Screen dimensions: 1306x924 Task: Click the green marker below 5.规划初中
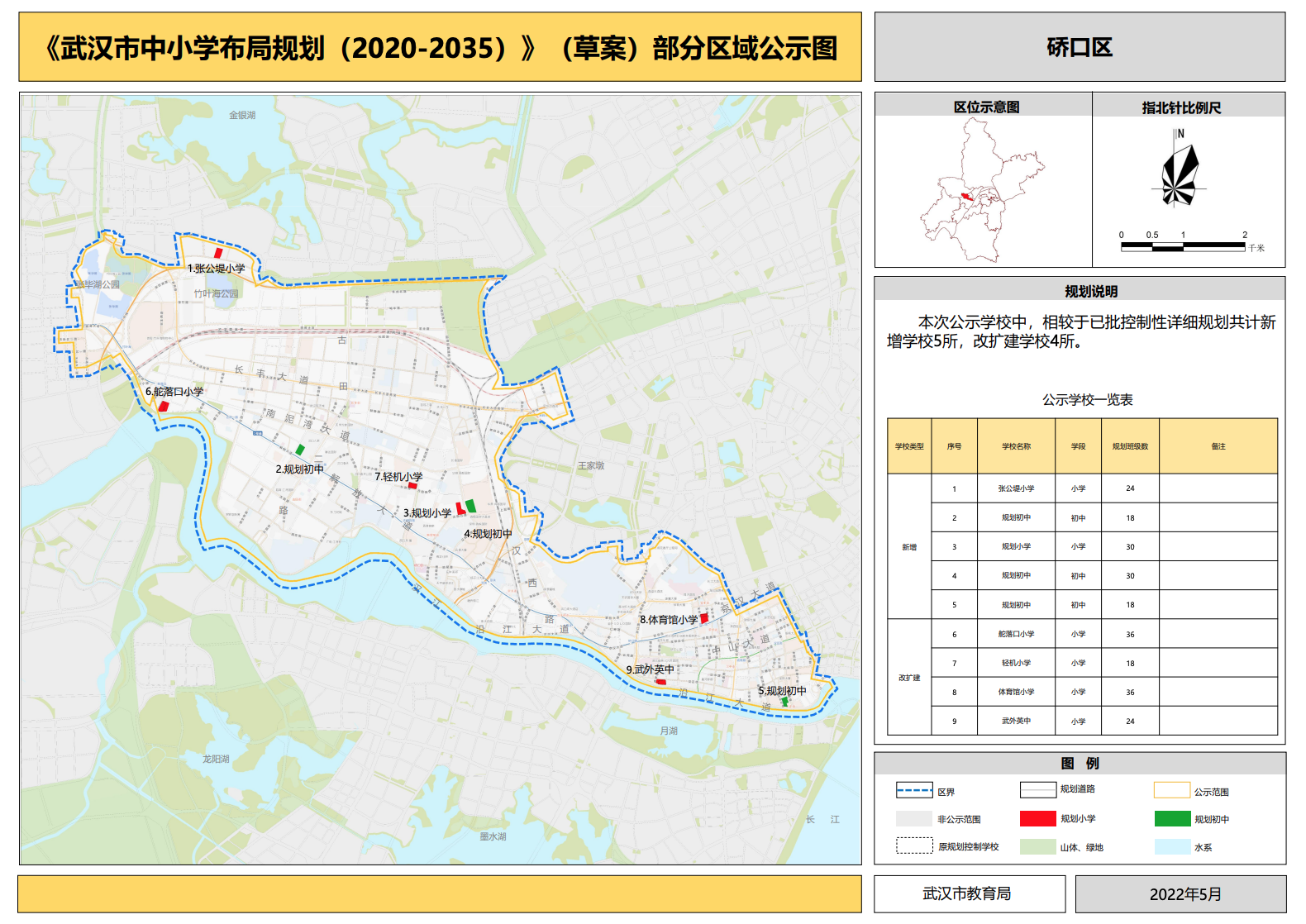784,702
